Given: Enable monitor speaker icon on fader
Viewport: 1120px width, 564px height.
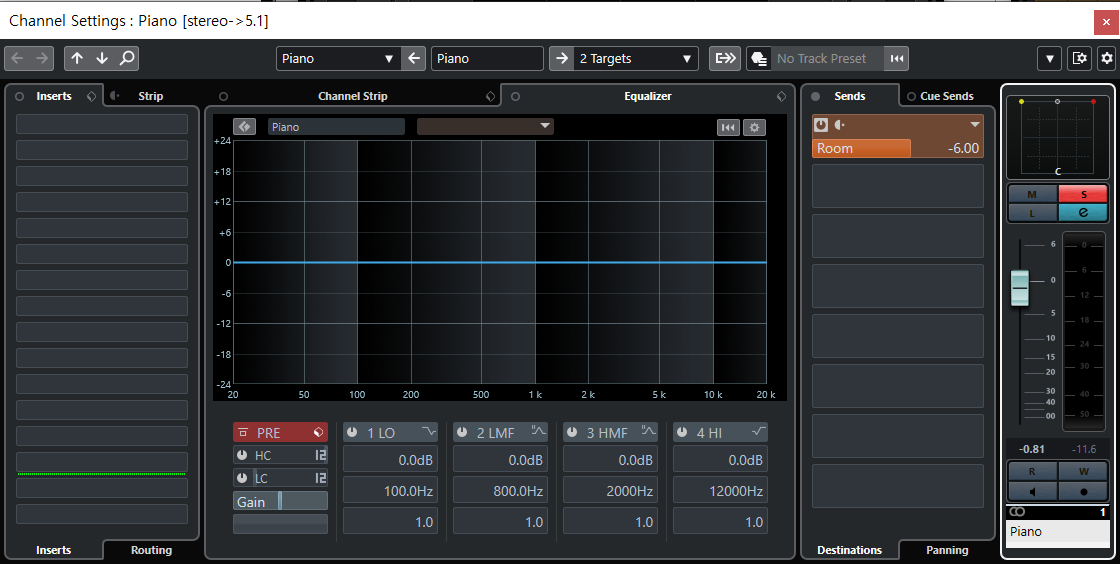Looking at the screenshot, I should pyautogui.click(x=1032, y=491).
